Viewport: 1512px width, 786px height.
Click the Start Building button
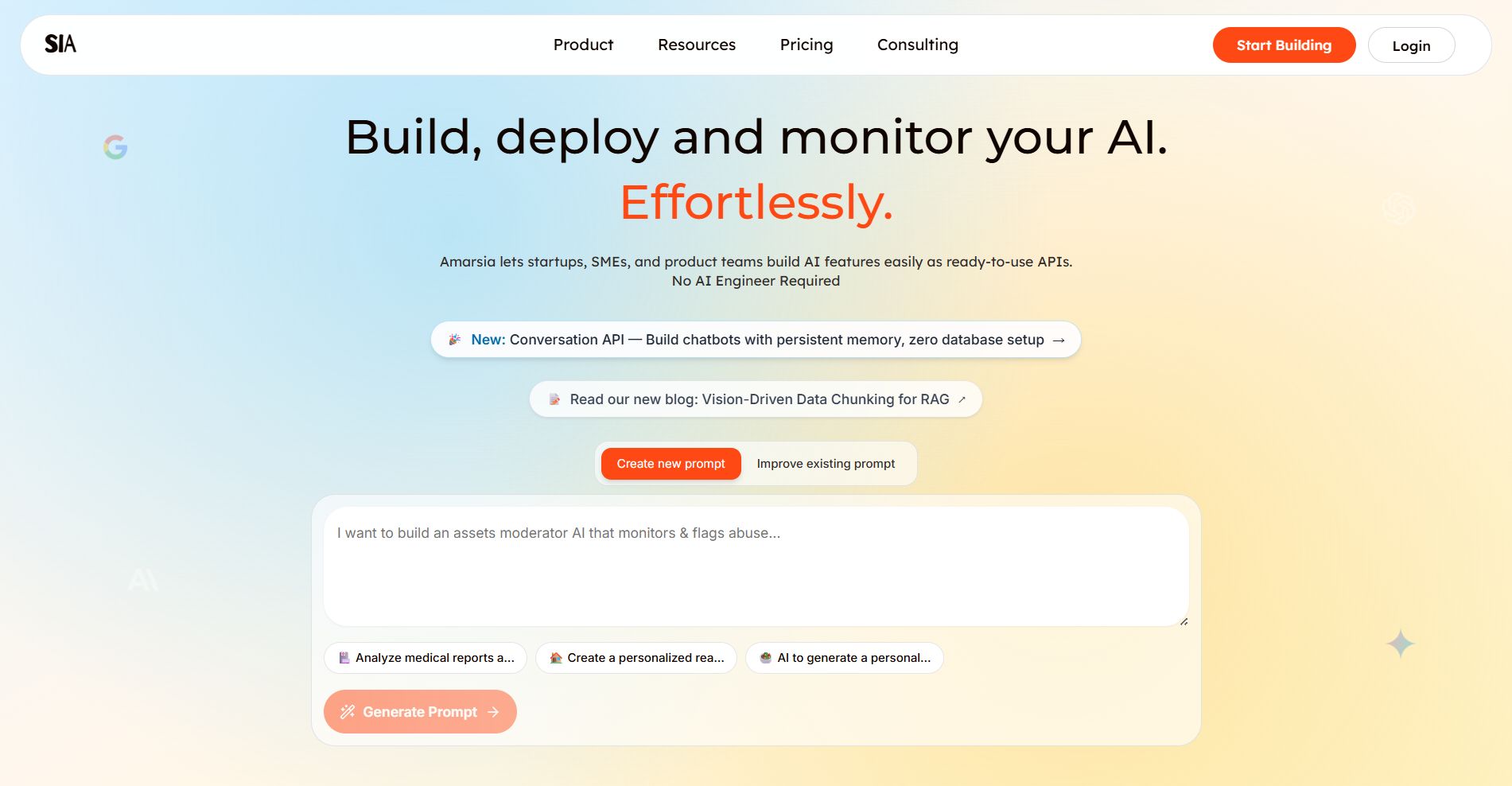[1284, 45]
